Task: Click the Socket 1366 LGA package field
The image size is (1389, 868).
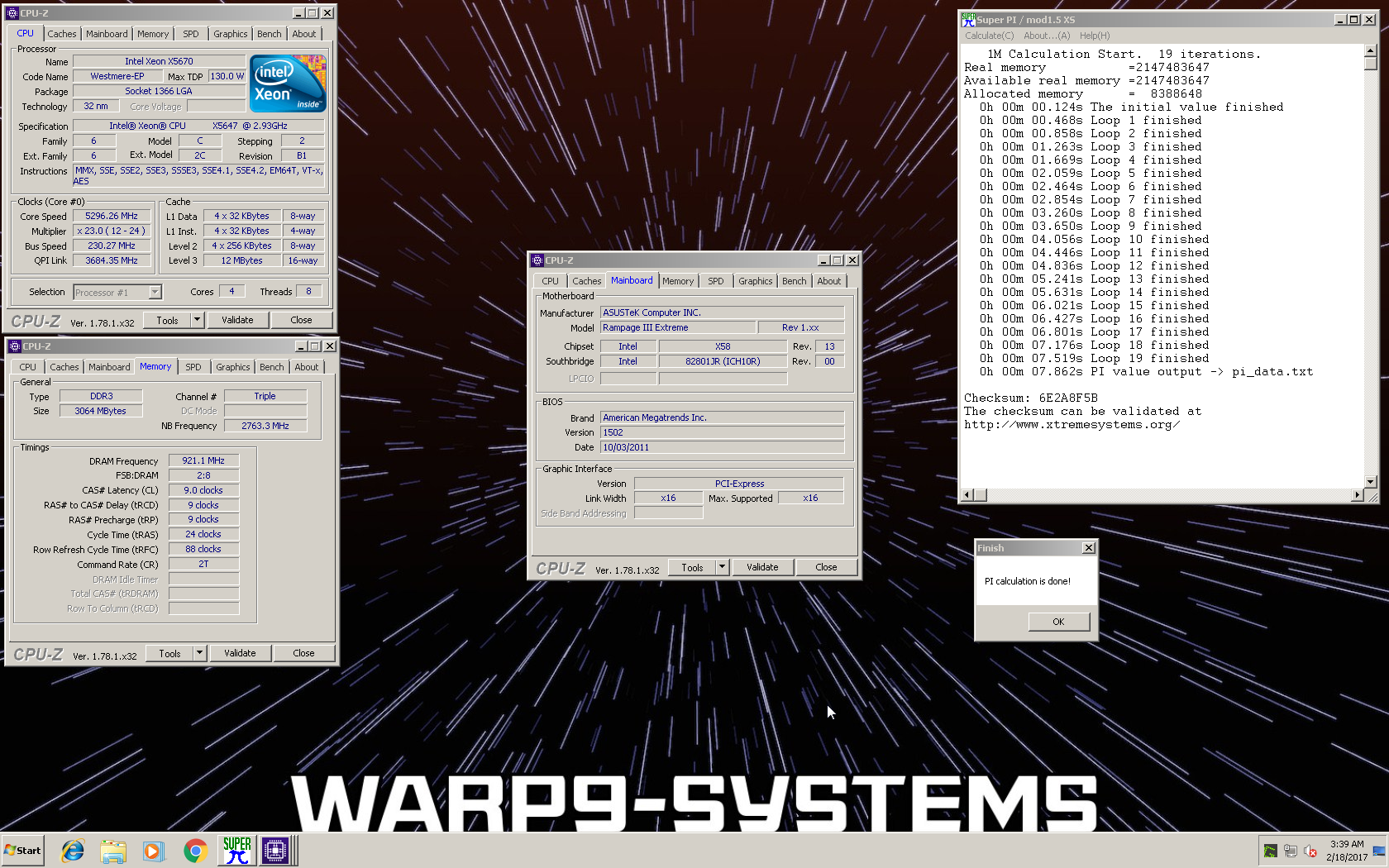Action: tap(159, 91)
